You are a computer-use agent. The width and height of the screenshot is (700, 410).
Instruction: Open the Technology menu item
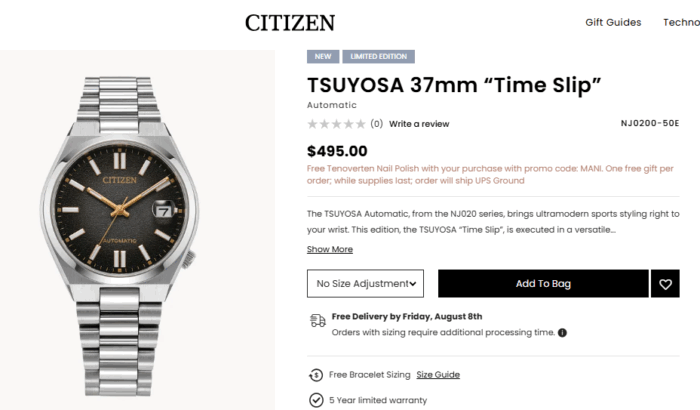pyautogui.click(x=681, y=22)
